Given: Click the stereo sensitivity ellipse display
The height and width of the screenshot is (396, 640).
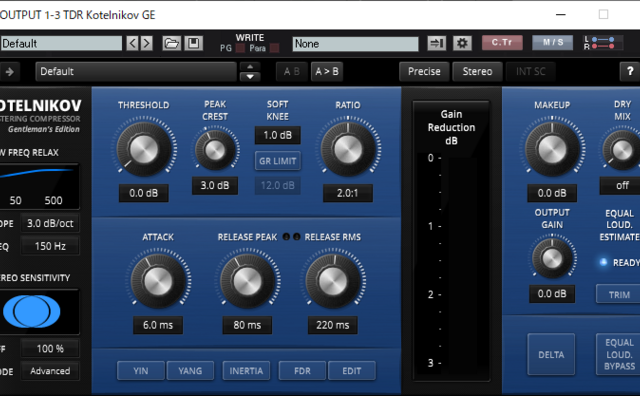Looking at the screenshot, I should pyautogui.click(x=39, y=311).
